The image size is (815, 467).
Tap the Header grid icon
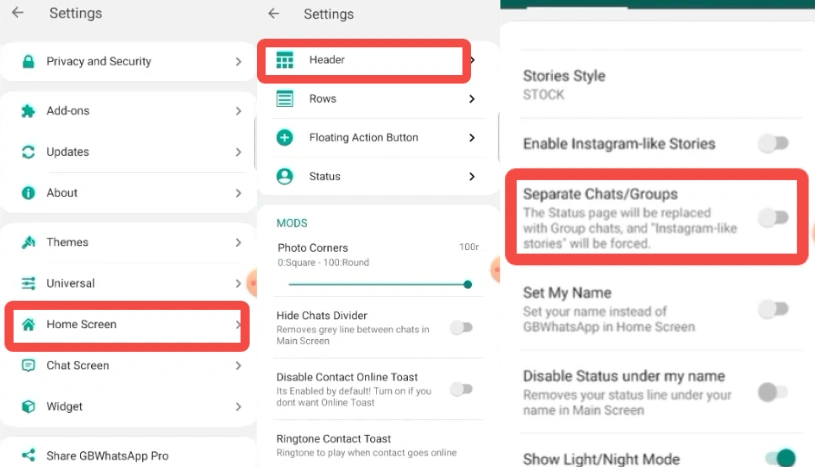pyautogui.click(x=285, y=61)
